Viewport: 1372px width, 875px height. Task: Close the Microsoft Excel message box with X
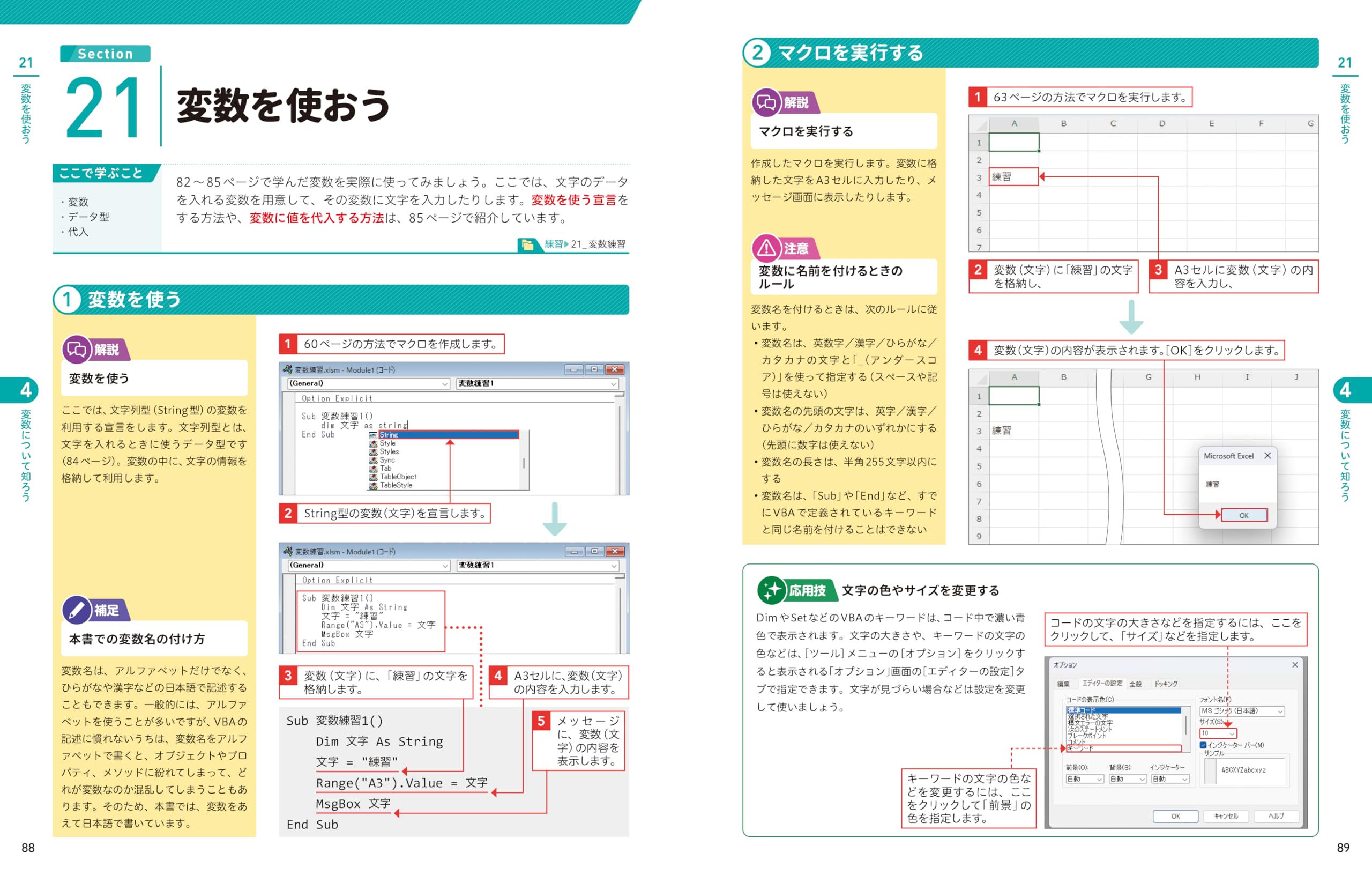pyautogui.click(x=1267, y=455)
